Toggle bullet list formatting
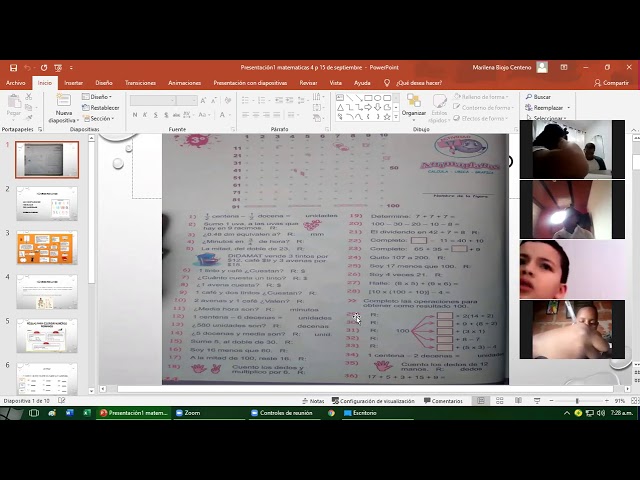 (x=246, y=100)
